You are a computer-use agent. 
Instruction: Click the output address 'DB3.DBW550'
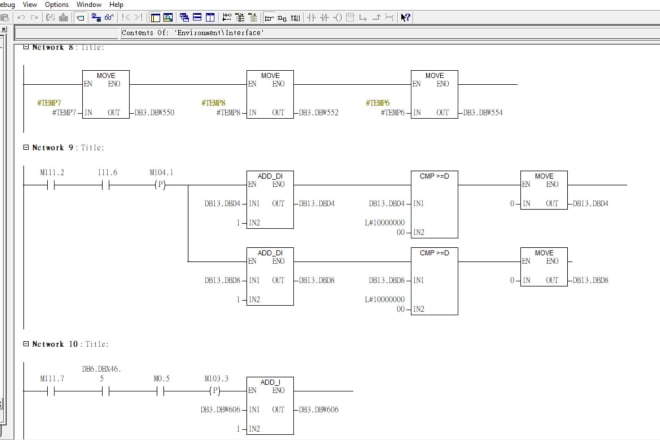pos(154,112)
